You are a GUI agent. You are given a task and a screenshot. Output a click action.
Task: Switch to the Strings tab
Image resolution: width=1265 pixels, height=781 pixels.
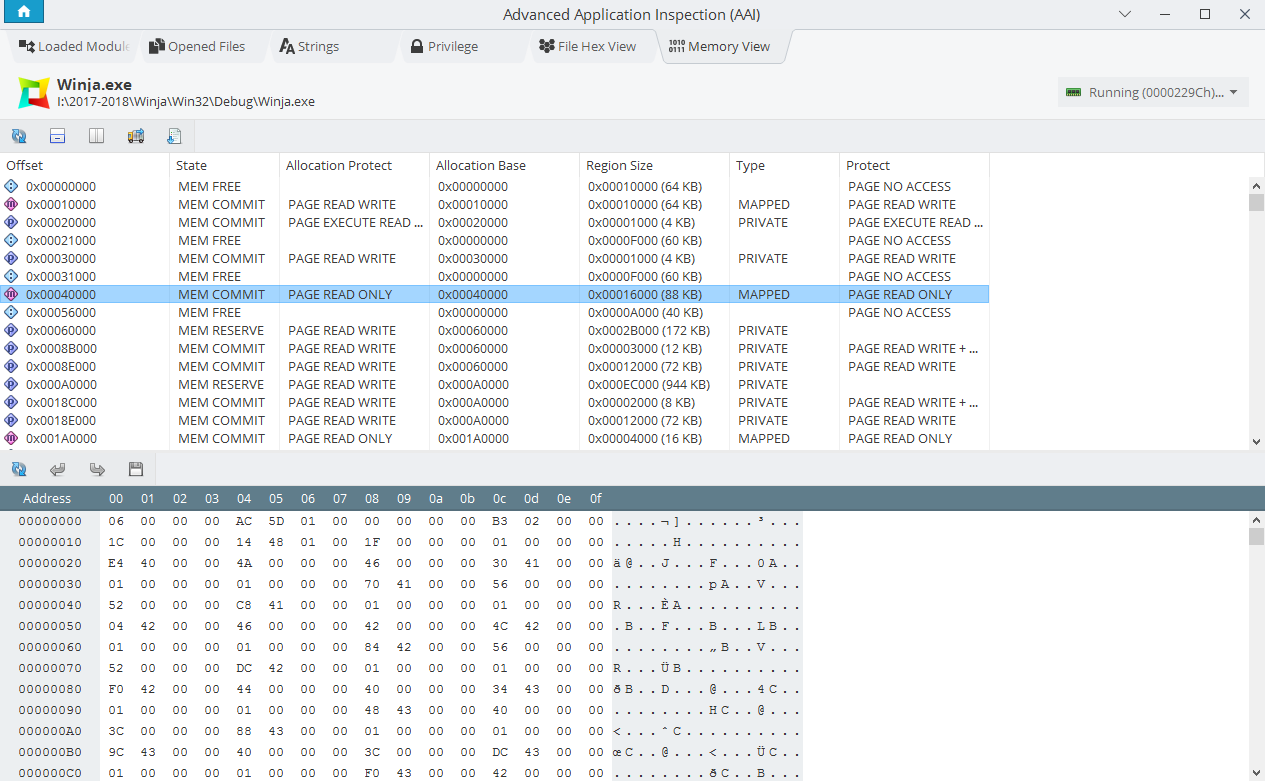coord(308,47)
